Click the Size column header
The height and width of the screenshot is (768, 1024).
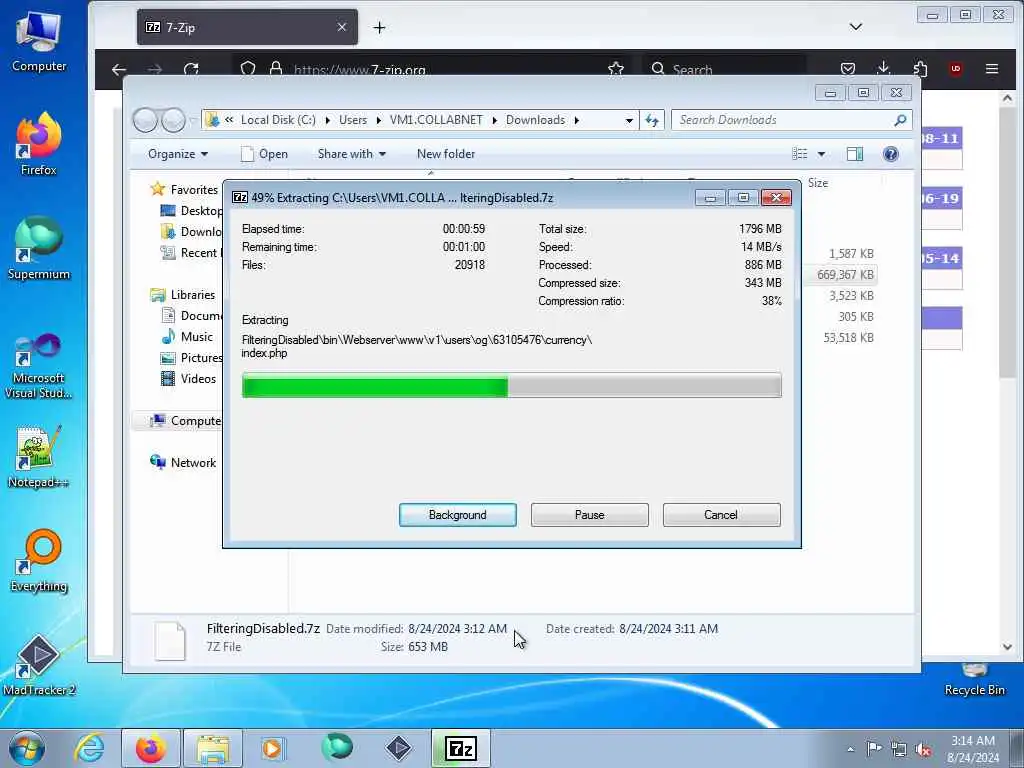pos(818,183)
